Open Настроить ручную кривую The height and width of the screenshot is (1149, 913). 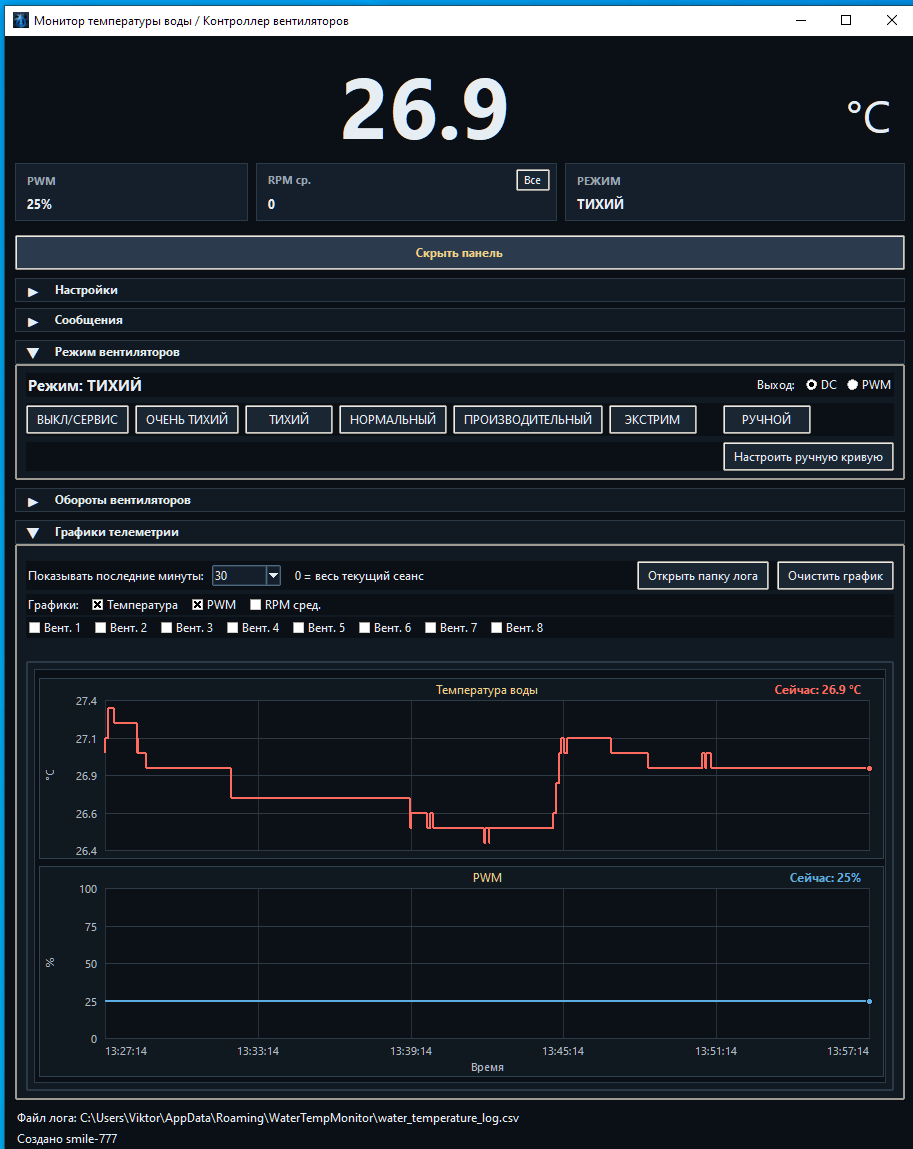[808, 457]
